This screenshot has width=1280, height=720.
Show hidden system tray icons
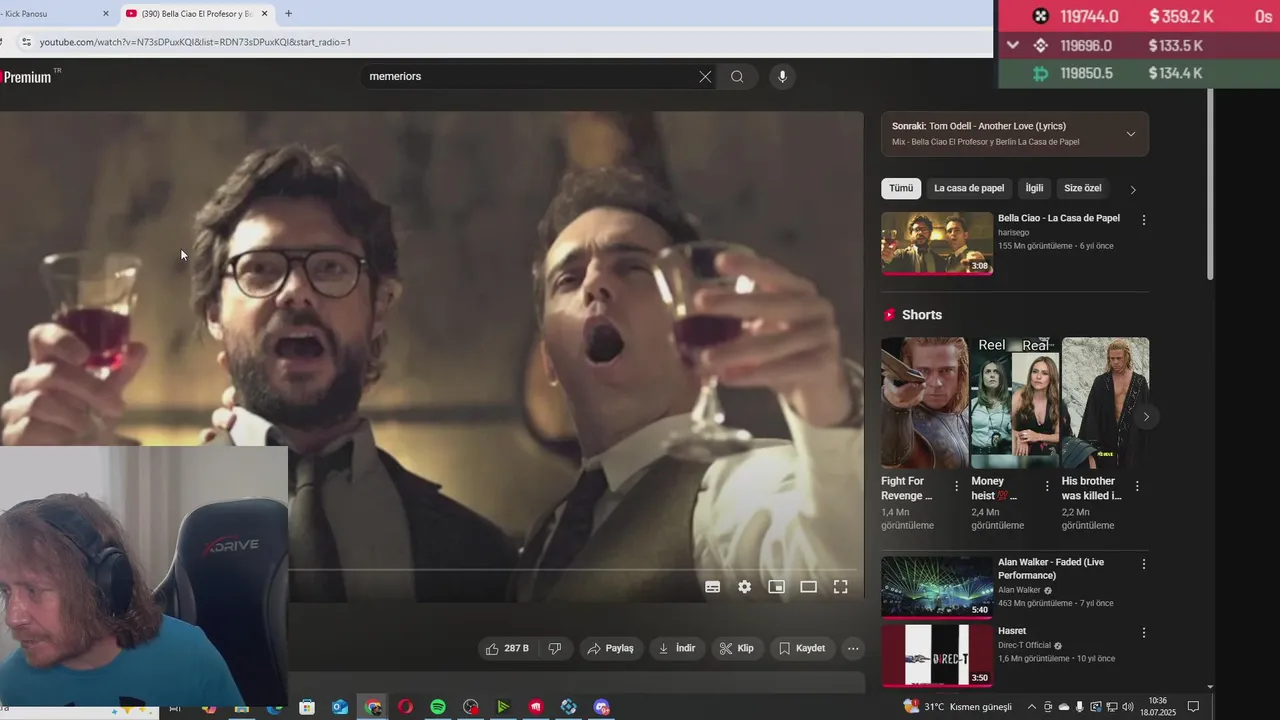[1032, 707]
